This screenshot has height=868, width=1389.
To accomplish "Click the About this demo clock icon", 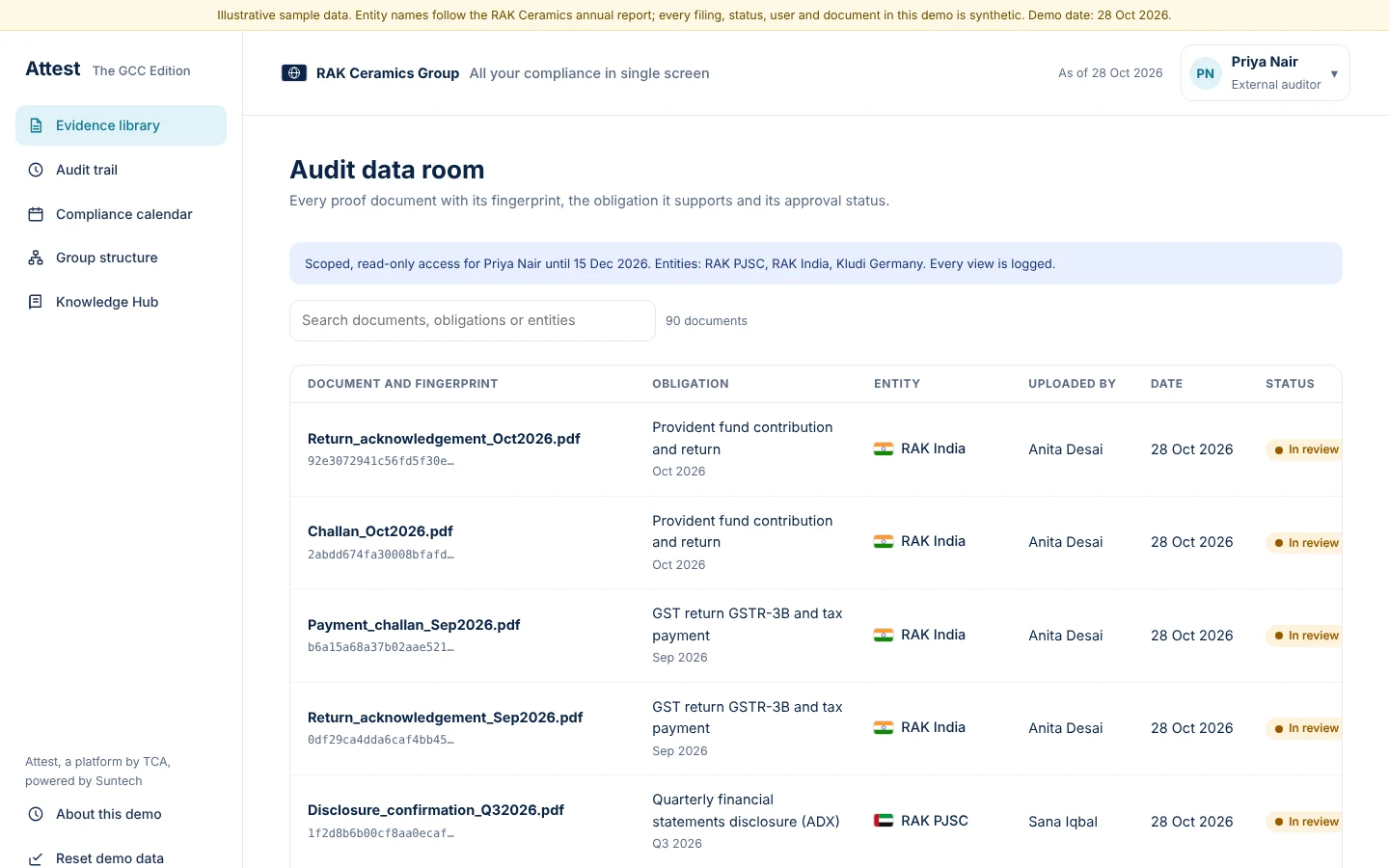I will point(36,814).
